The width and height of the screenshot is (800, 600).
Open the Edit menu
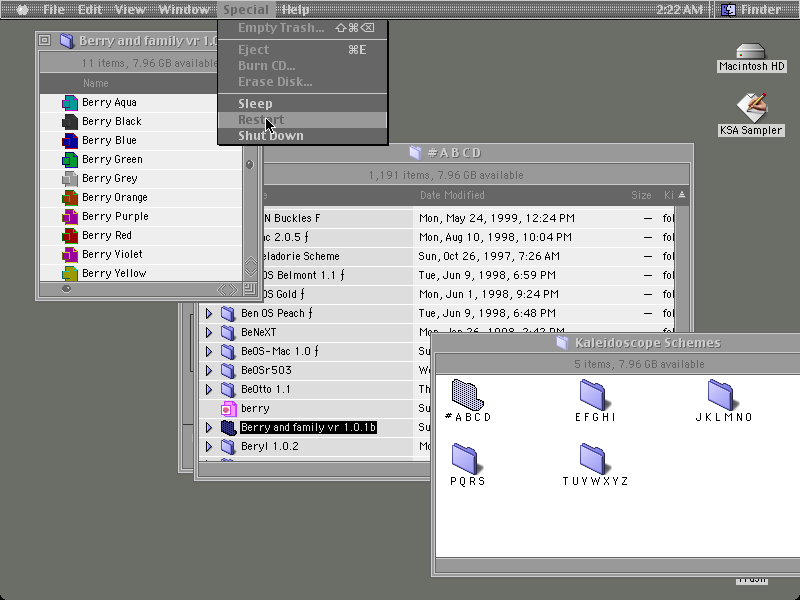pyautogui.click(x=90, y=10)
